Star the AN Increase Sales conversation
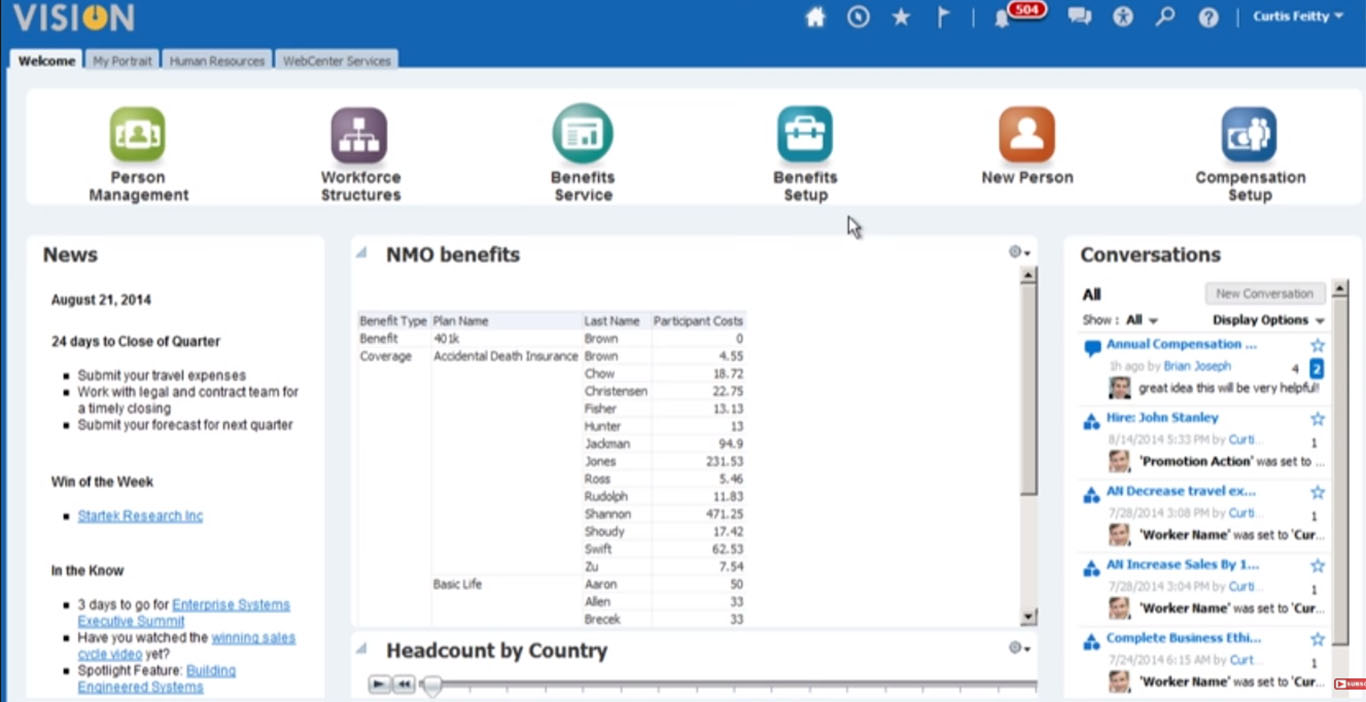Viewport: 1366px width, 702px height. pos(1317,566)
